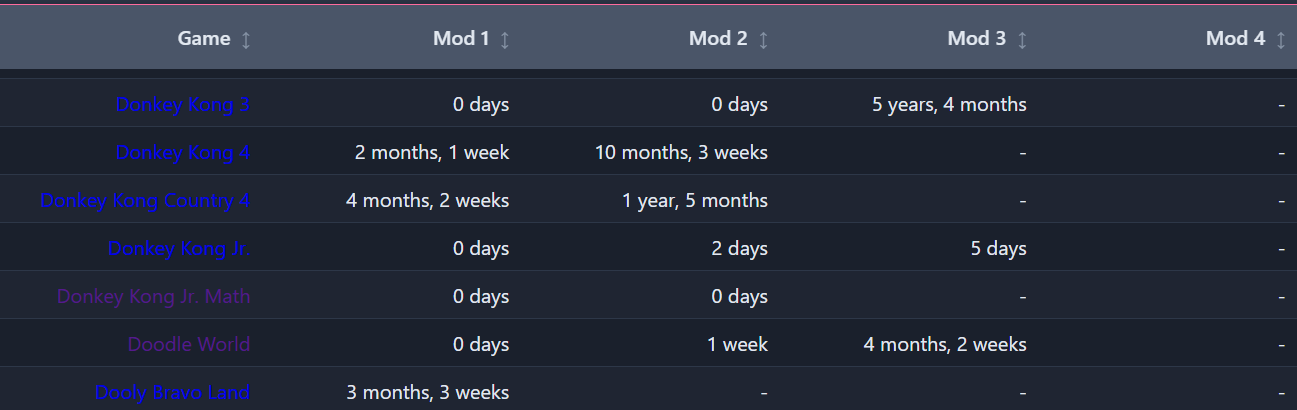The width and height of the screenshot is (1297, 410).
Task: Select the '10 months, 3 weeks' cell
Action: (681, 152)
